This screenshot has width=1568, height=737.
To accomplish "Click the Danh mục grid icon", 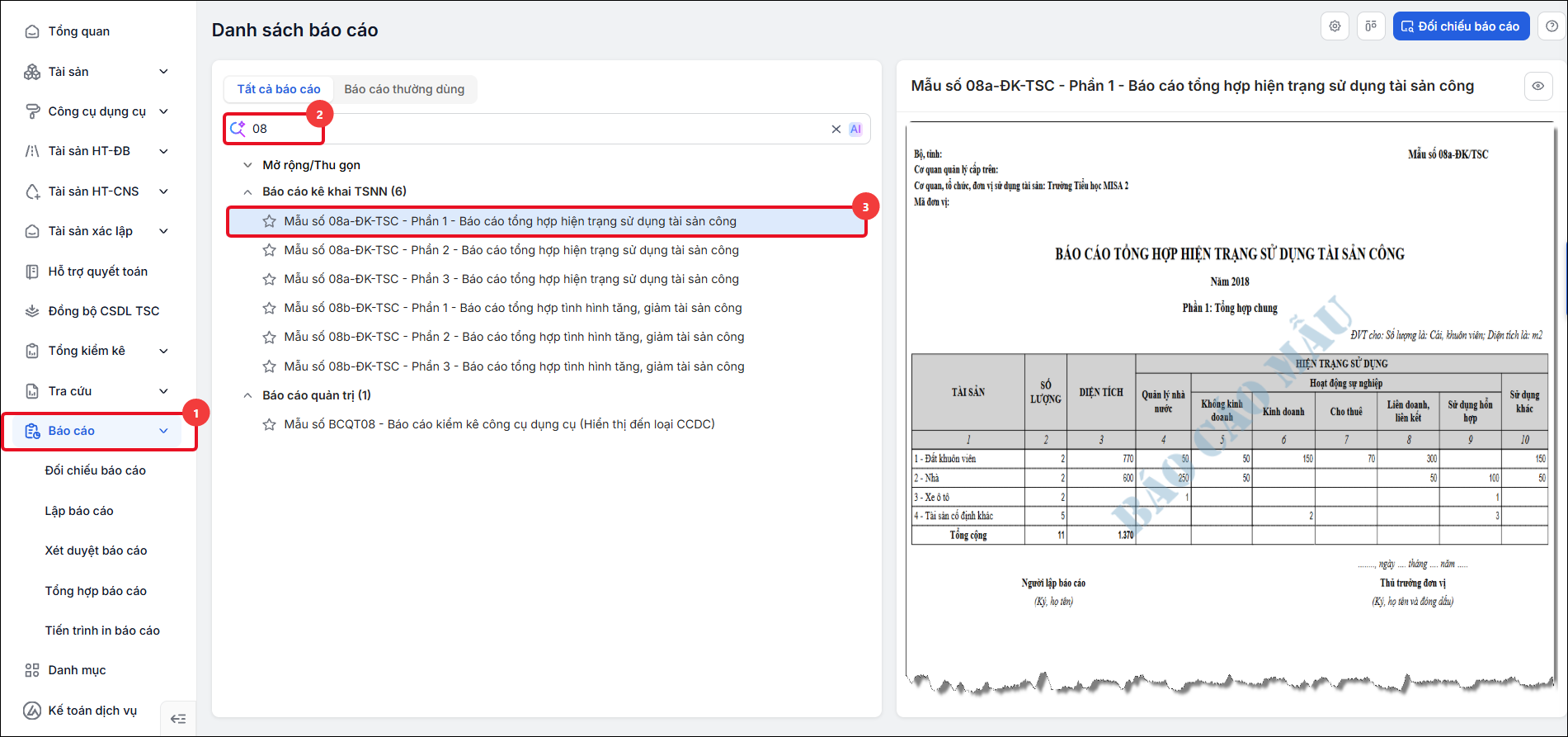I will pos(32,670).
